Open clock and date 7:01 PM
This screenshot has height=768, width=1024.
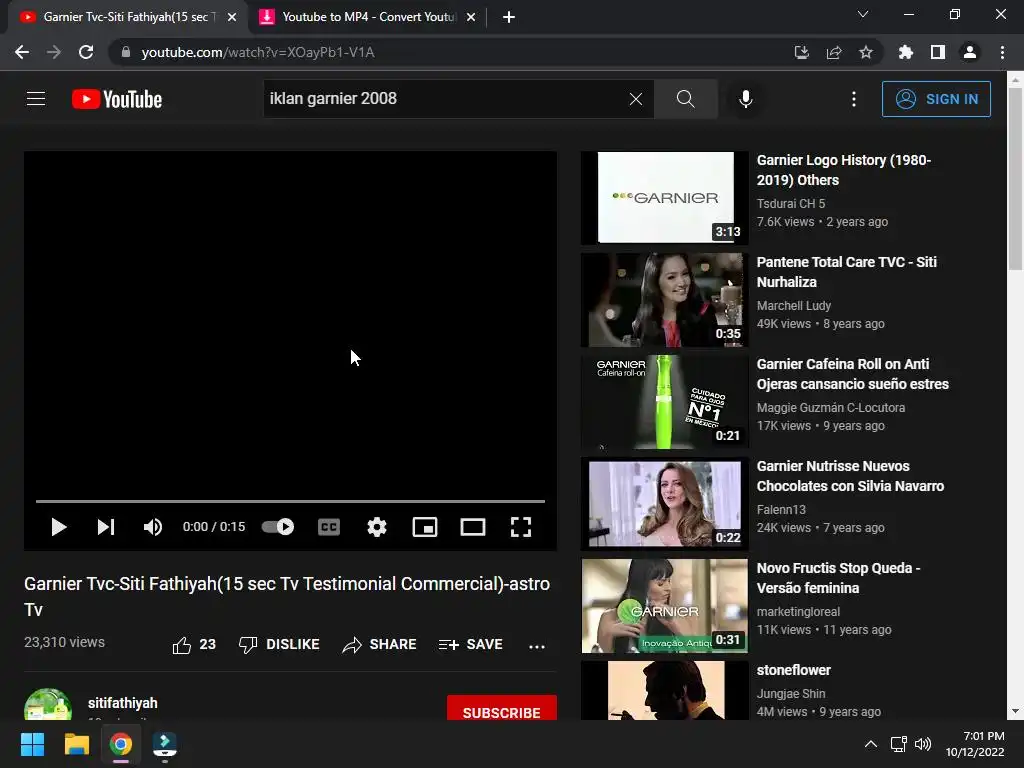coord(975,744)
